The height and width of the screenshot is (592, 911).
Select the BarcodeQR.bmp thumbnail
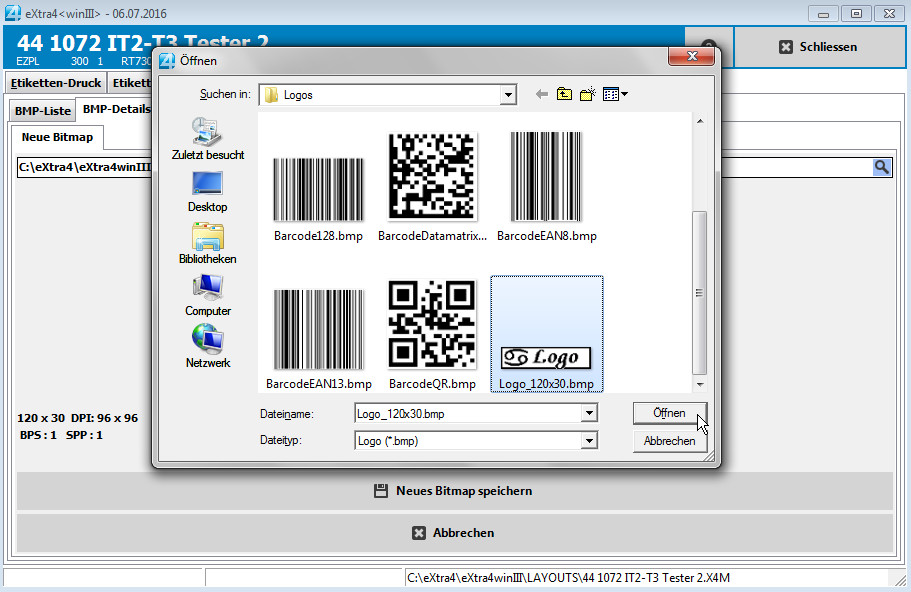(432, 336)
